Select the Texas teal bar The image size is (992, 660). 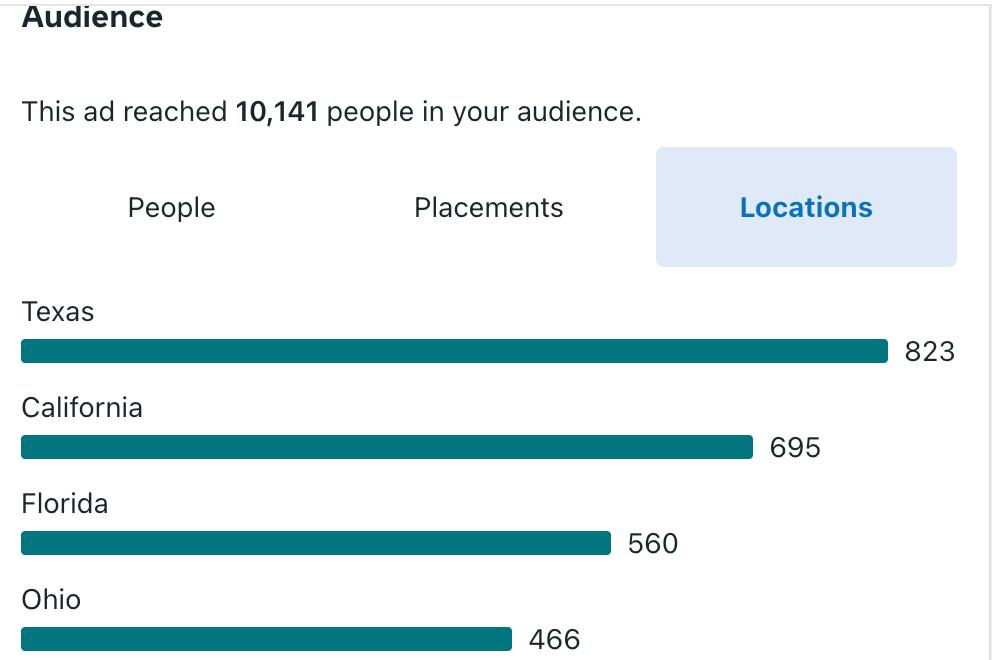(454, 351)
